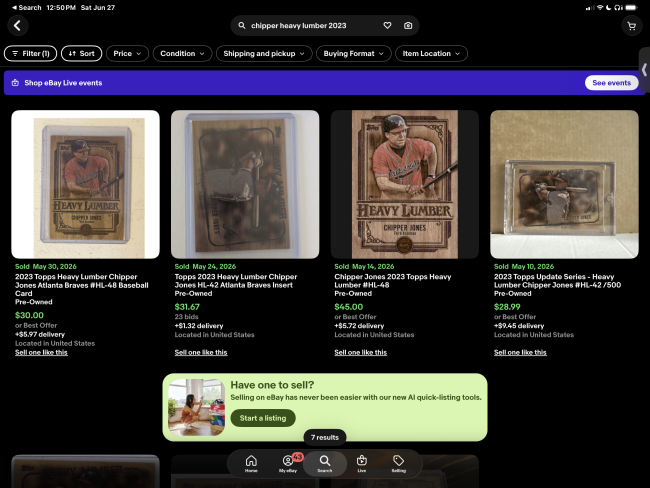Open thumbnail of $30.00 Heavy Lumber card
Screen dimensions: 650x488
pyautogui.click(x=85, y=185)
